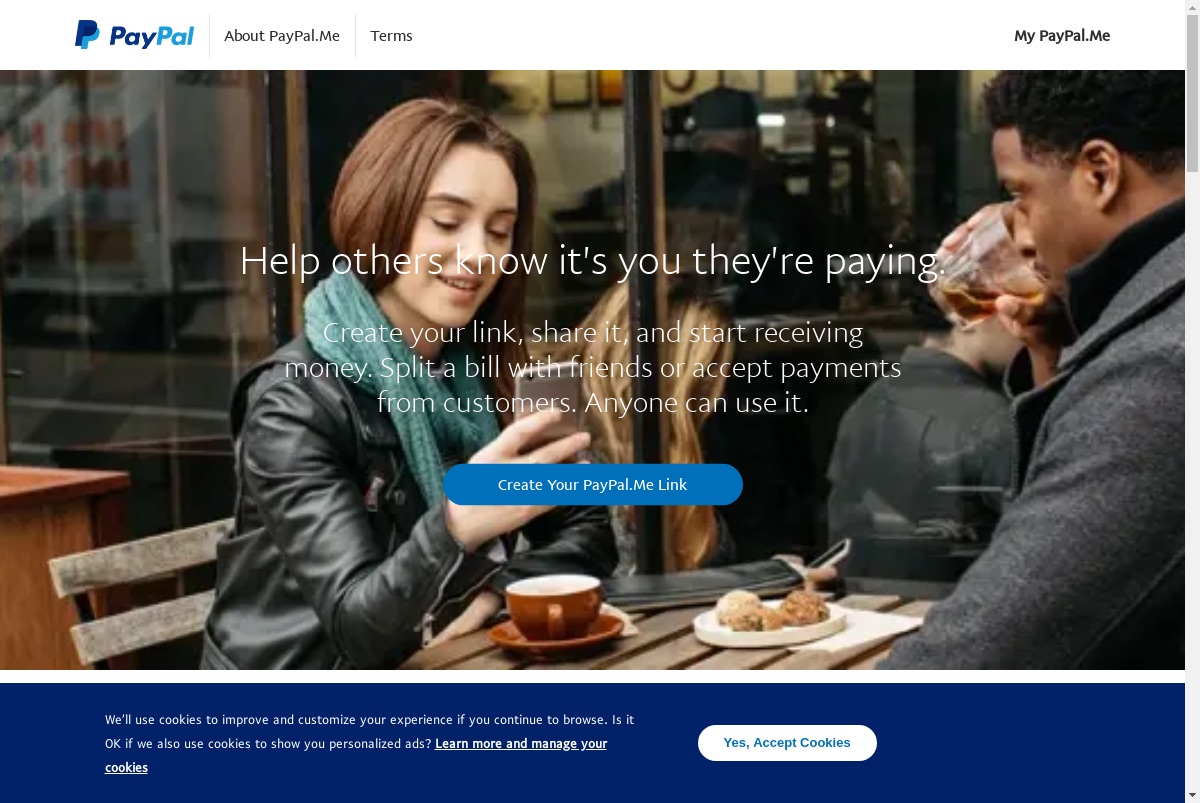Click the scrollbar up arrow
Screen dimensions: 1200x803
coord(1192,7)
